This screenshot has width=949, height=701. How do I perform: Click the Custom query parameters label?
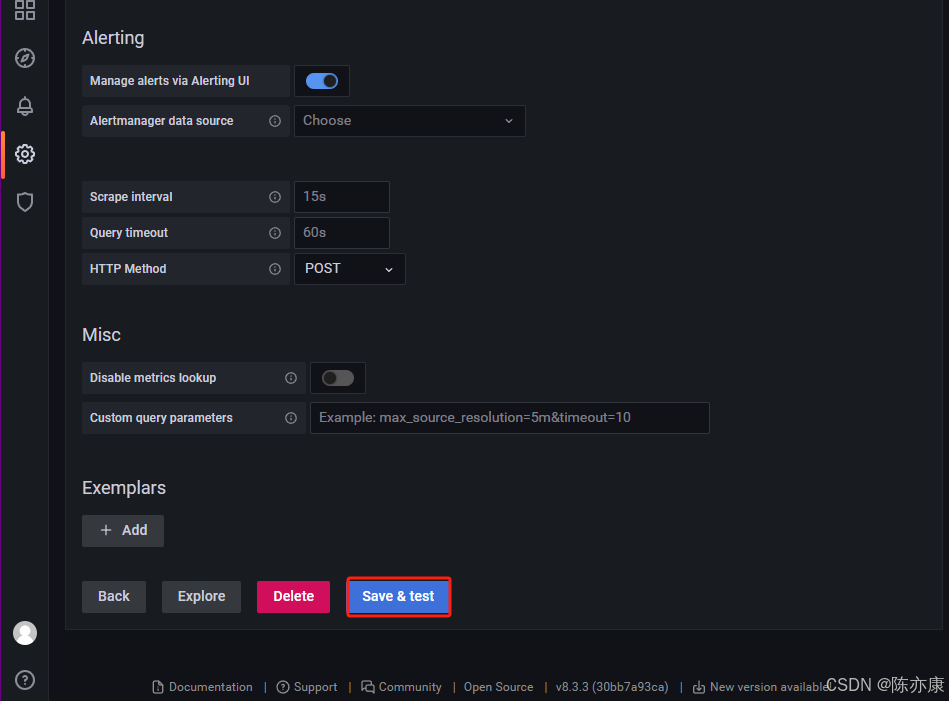(x=162, y=418)
